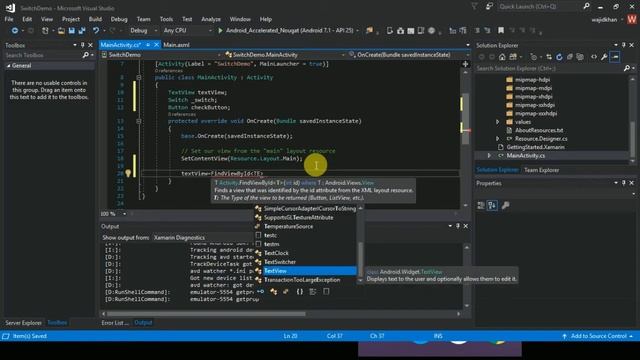Click the Sync with Active Document icon
The height and width of the screenshot is (360, 640).
(549, 57)
